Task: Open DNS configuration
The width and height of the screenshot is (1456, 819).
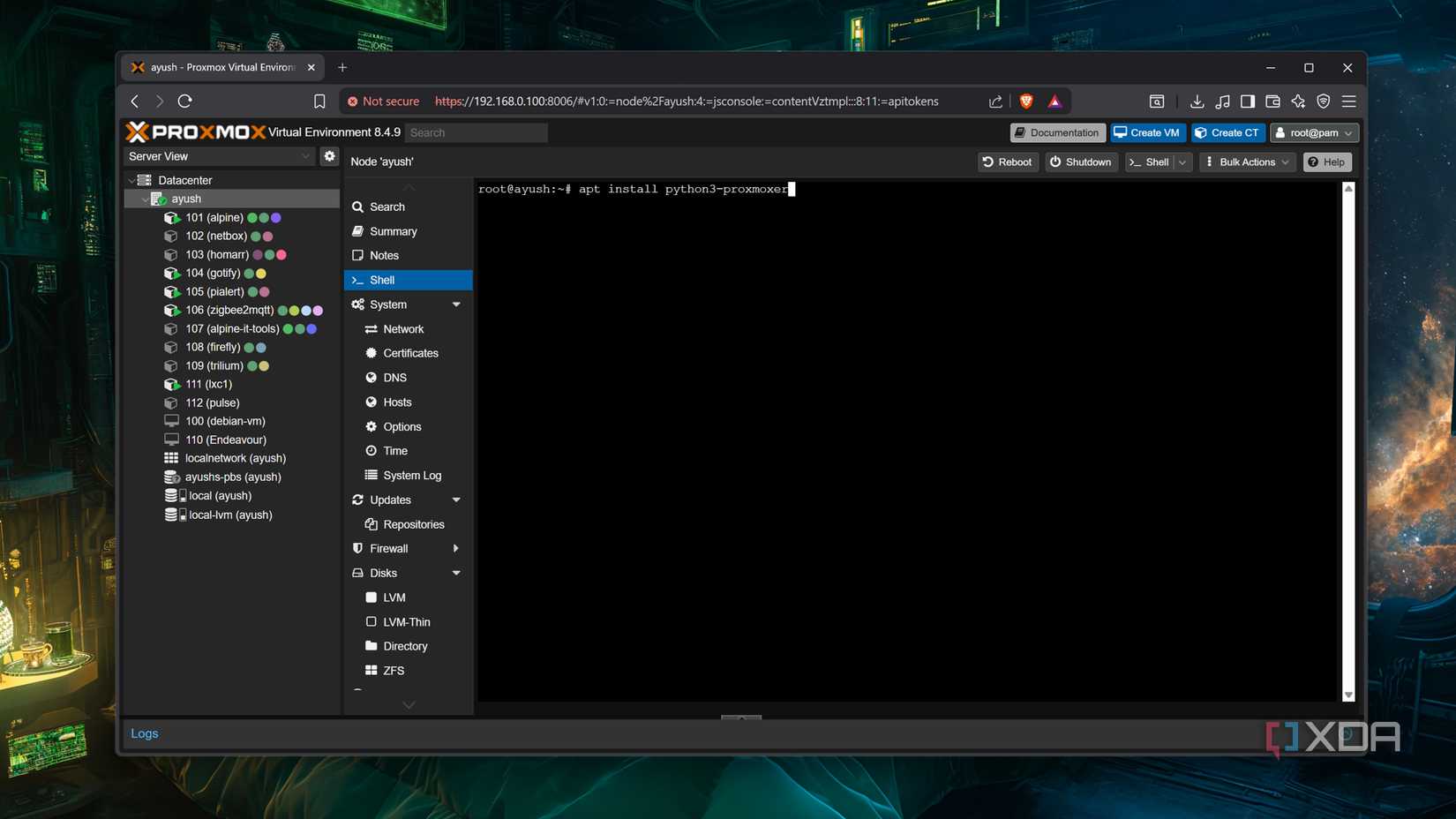Action: [394, 377]
